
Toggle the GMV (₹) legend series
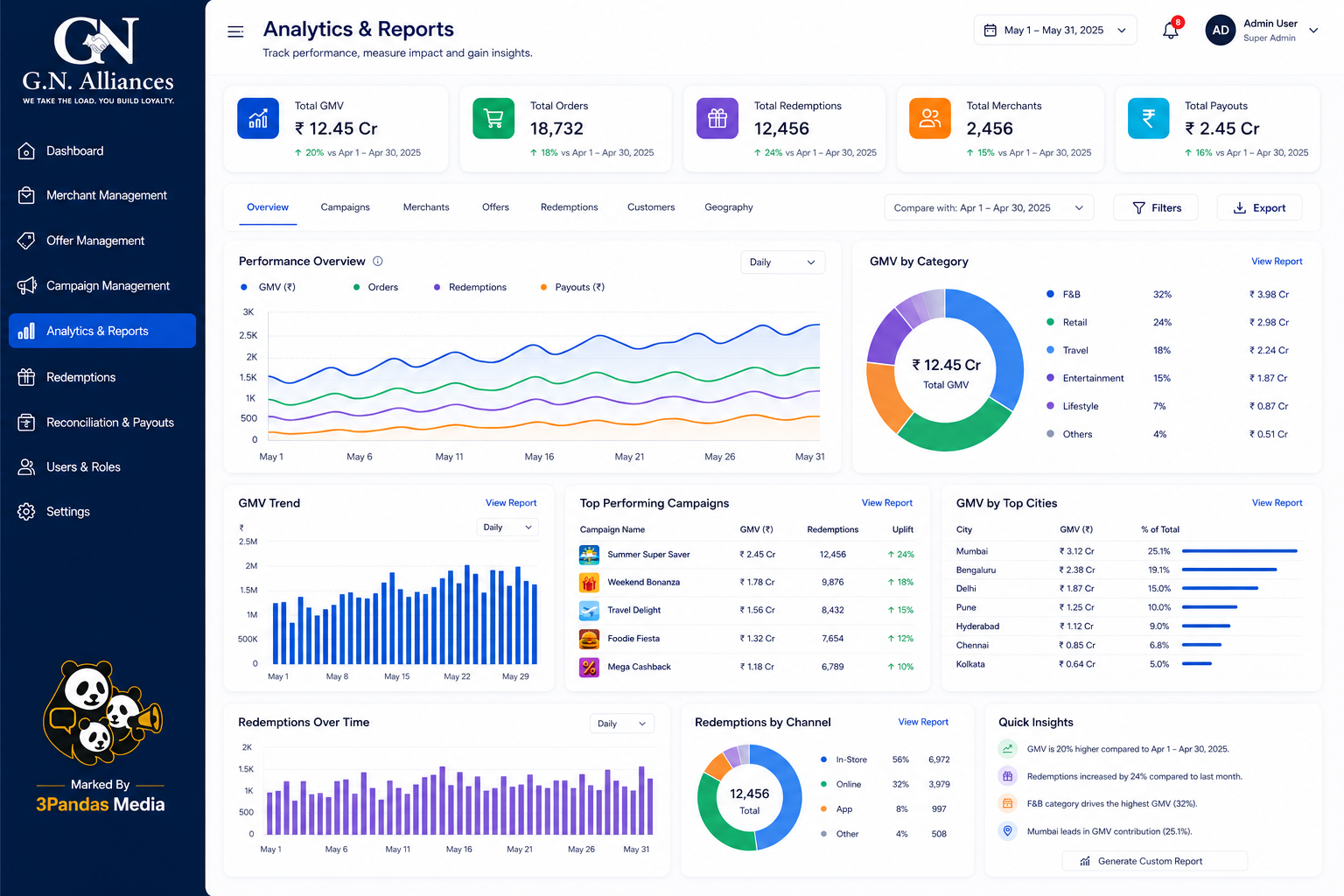click(x=269, y=287)
